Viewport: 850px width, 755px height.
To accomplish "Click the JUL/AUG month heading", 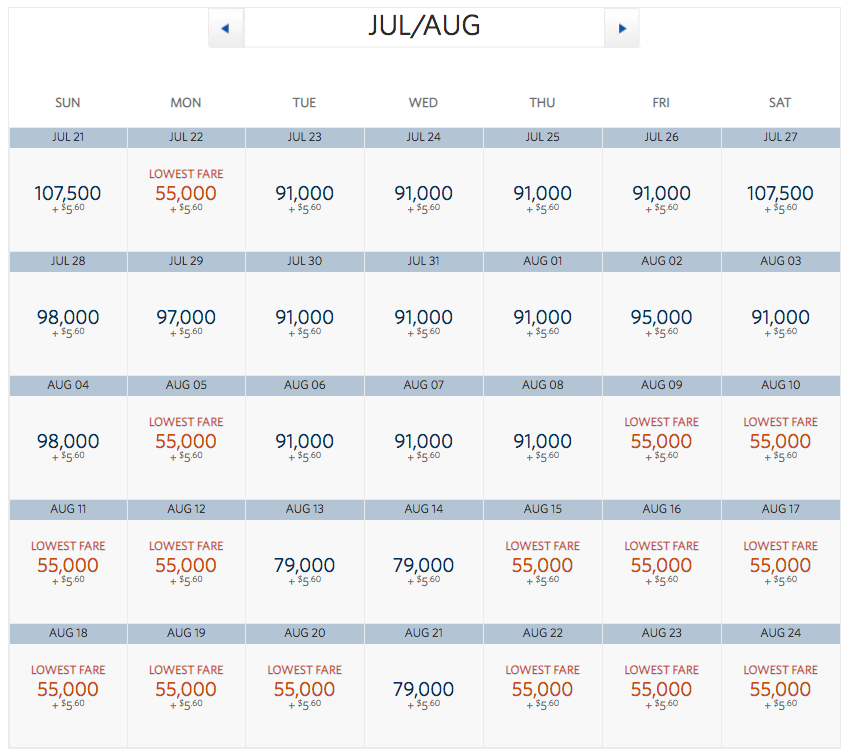I will click(424, 27).
